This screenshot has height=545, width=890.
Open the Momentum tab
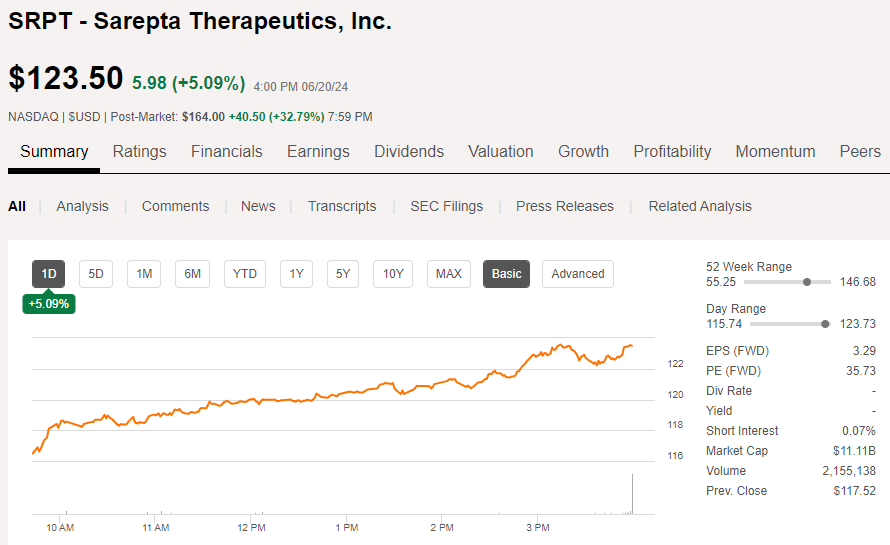point(775,152)
